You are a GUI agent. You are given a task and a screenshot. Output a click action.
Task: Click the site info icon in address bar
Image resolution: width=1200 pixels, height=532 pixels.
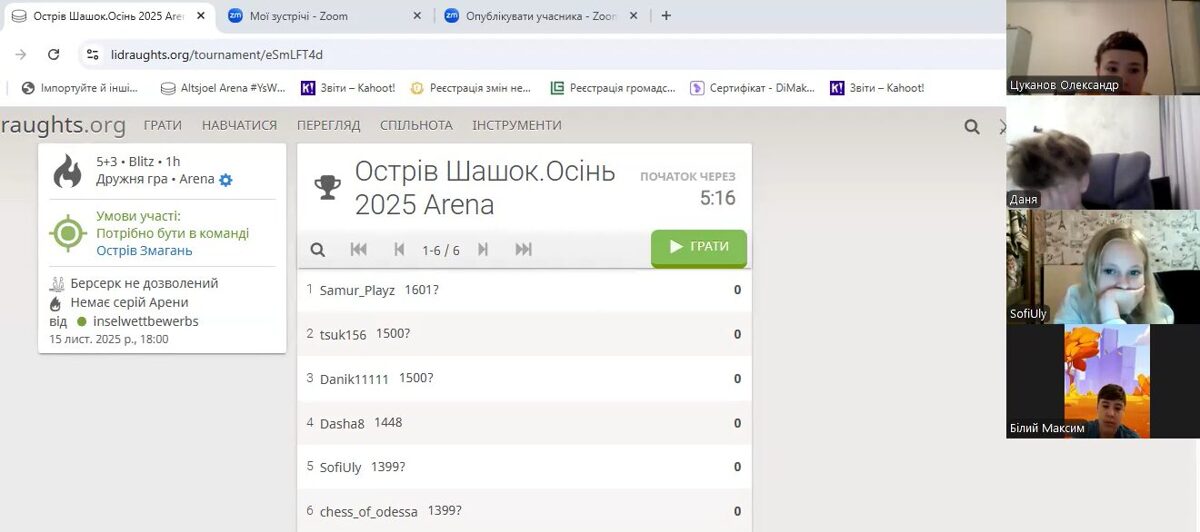tap(92, 55)
